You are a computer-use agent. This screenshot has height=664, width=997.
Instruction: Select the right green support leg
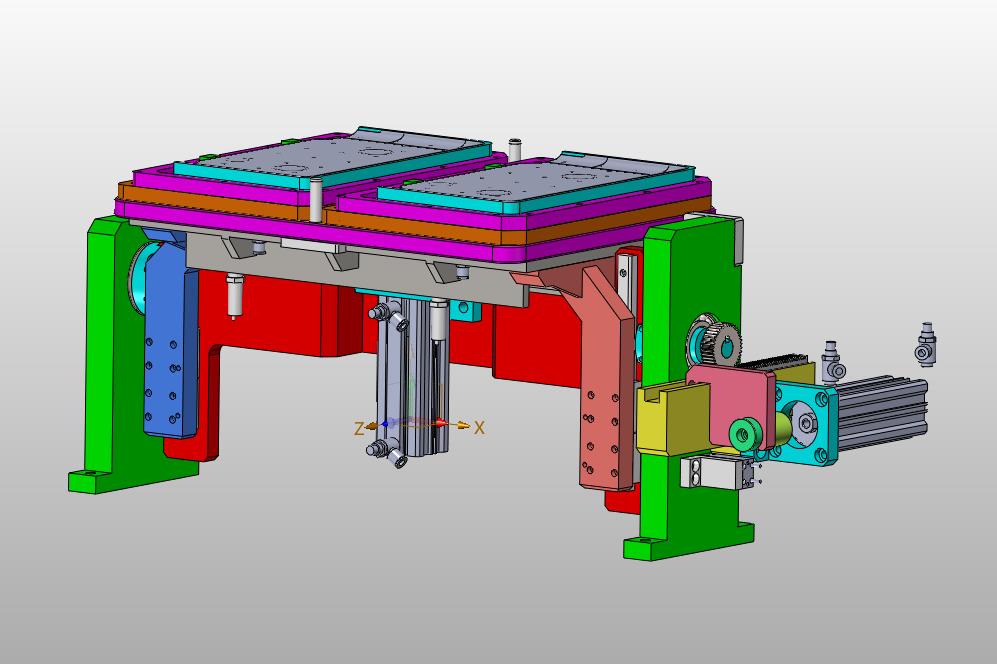tap(690, 388)
